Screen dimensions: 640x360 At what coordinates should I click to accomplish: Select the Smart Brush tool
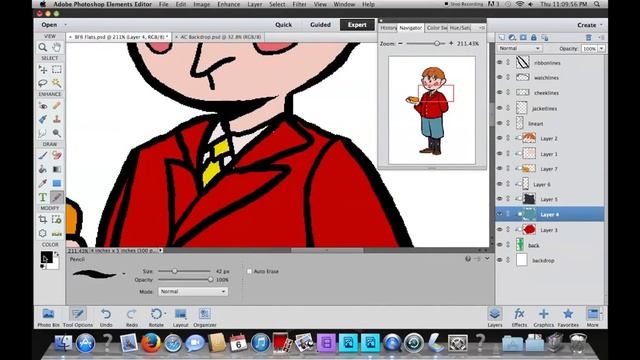click(x=42, y=119)
